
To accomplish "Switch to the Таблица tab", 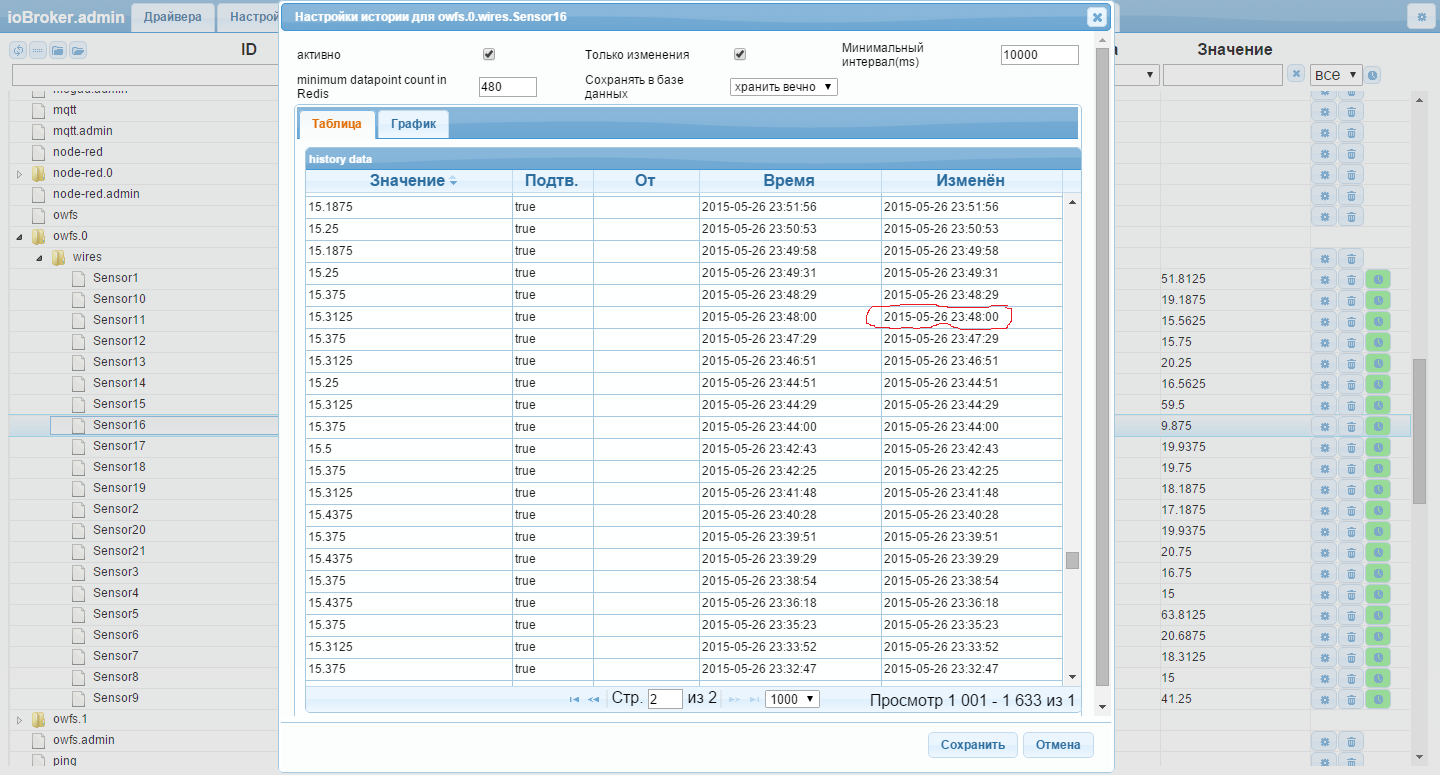I will click(x=337, y=124).
